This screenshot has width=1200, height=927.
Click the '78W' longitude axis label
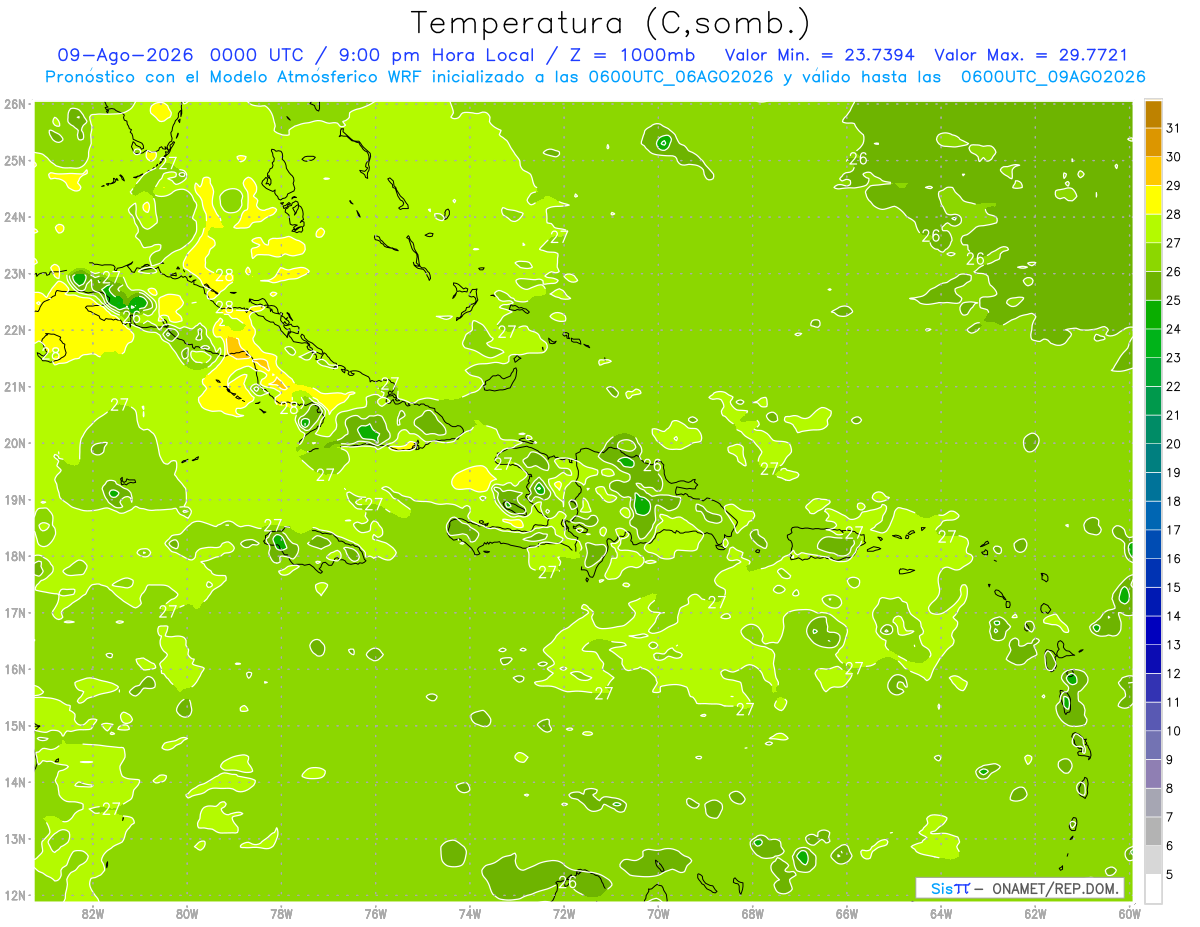(x=281, y=913)
